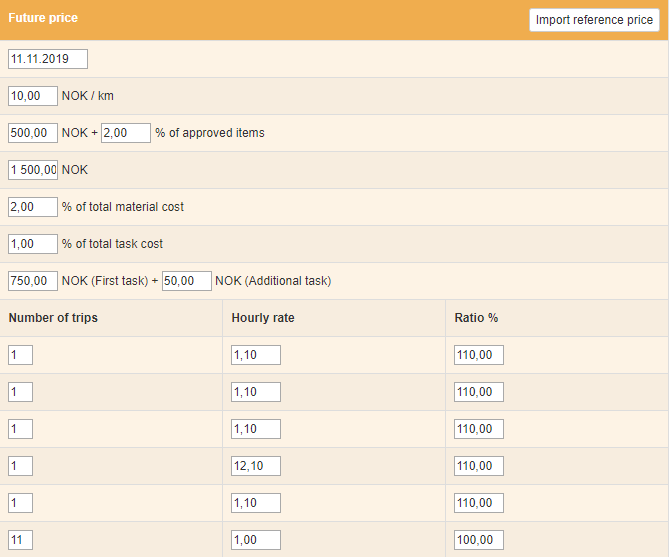Focus the first row's Hourly rate field
This screenshot has width=669, height=557.
(256, 355)
